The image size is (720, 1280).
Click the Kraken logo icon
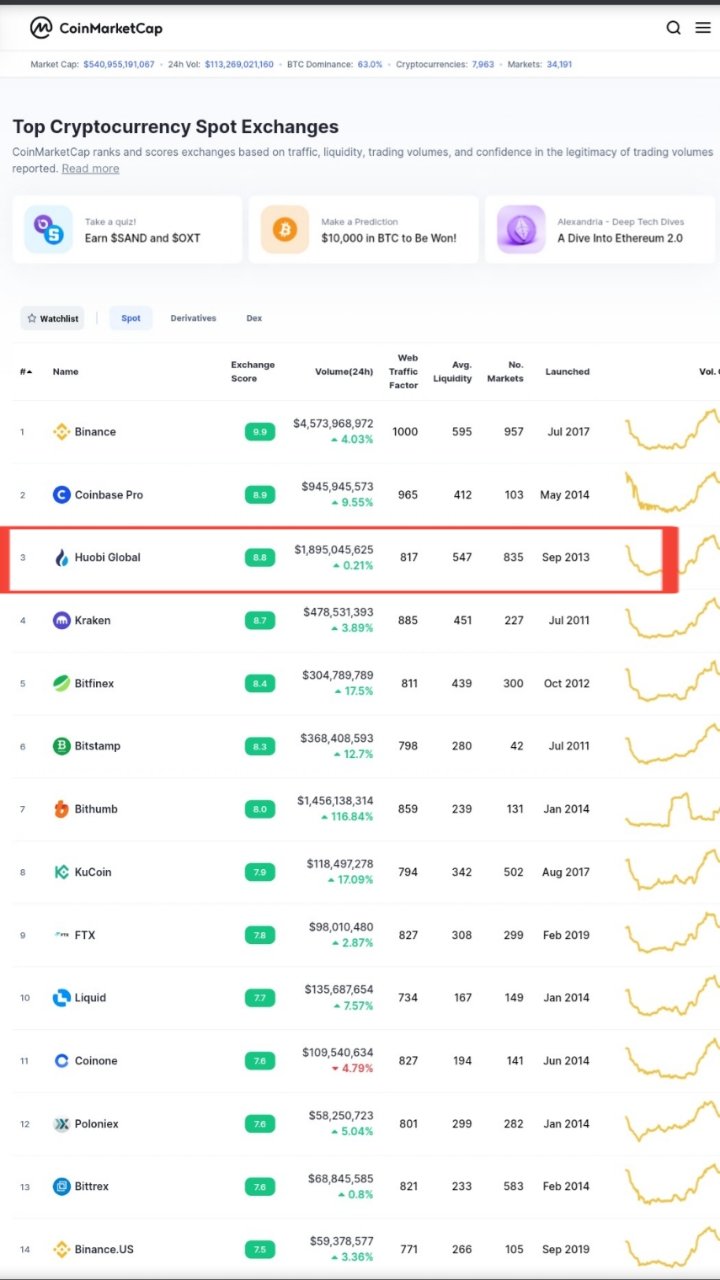click(61, 621)
